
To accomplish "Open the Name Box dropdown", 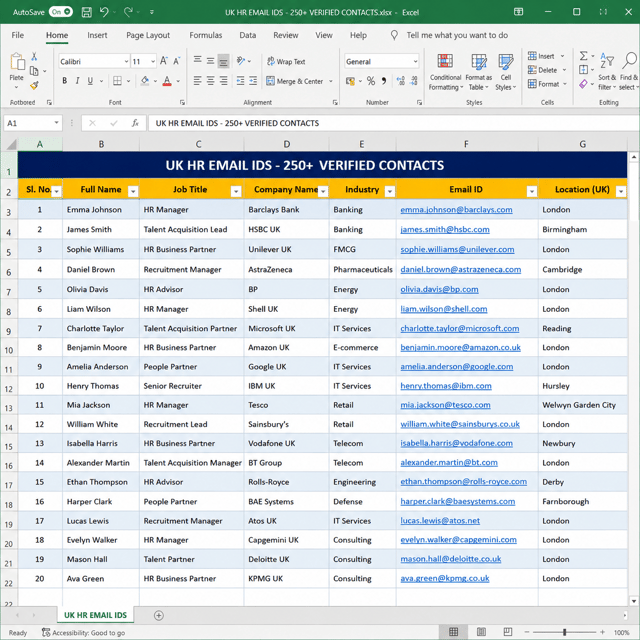I will [56, 123].
